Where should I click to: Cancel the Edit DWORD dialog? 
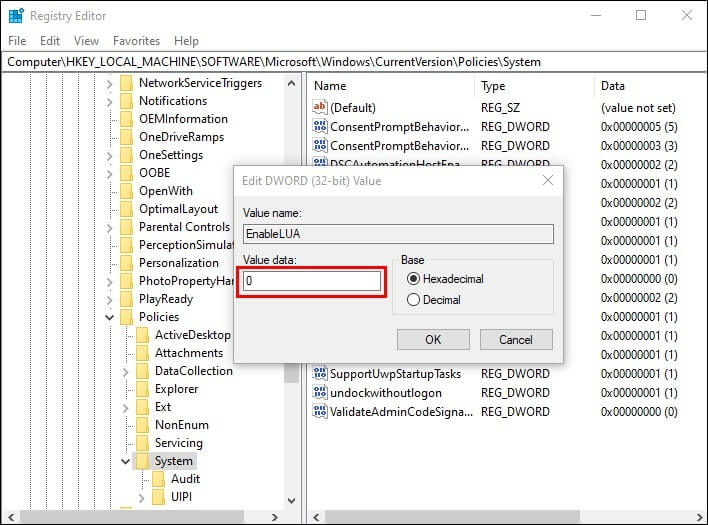click(x=516, y=339)
